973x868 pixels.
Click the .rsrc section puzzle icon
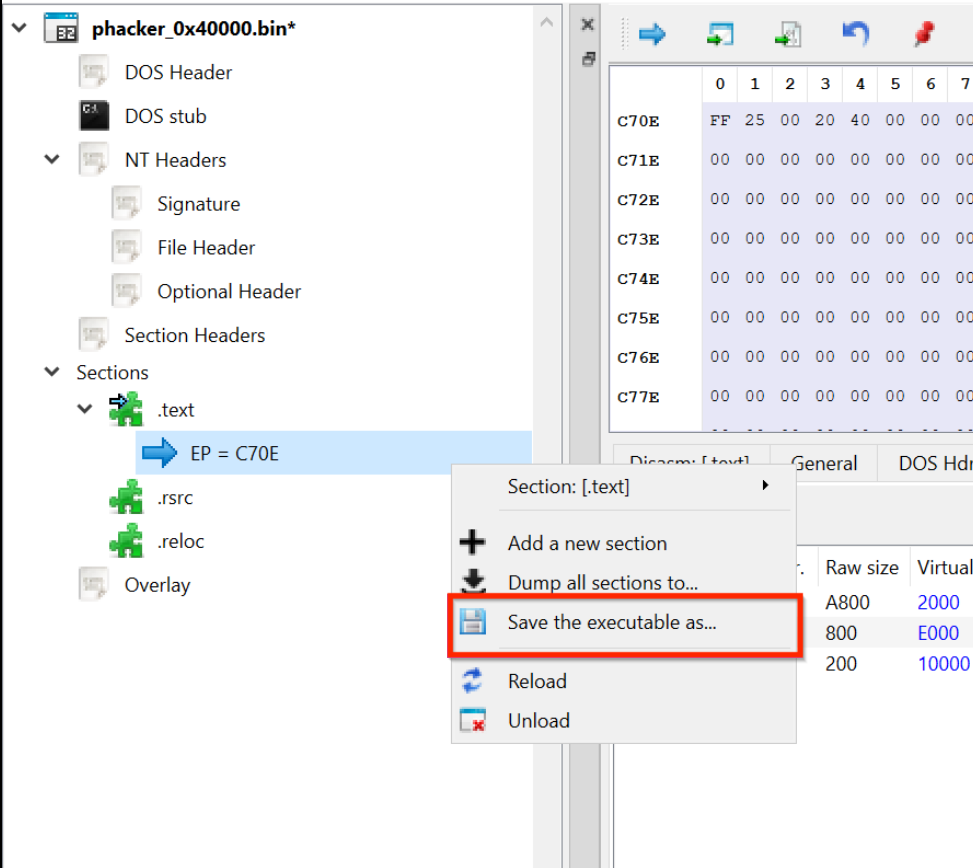tap(126, 497)
